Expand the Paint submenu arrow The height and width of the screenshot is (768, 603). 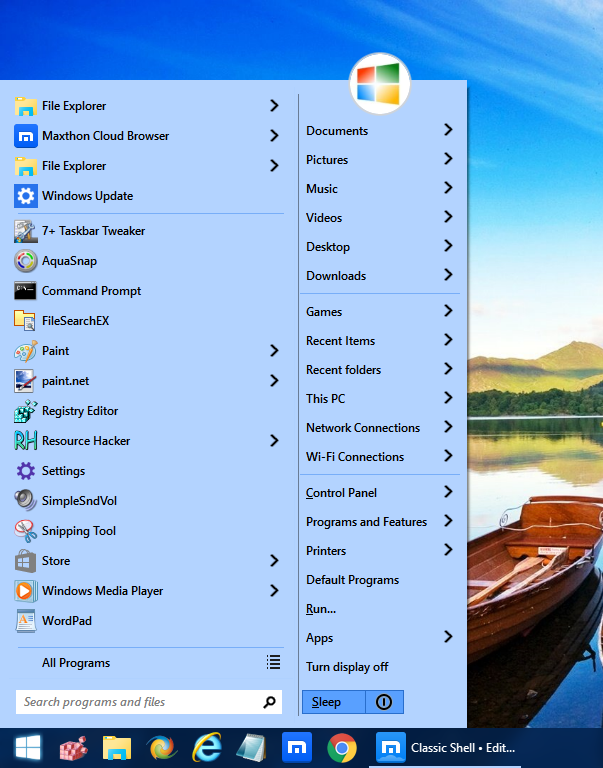click(274, 351)
